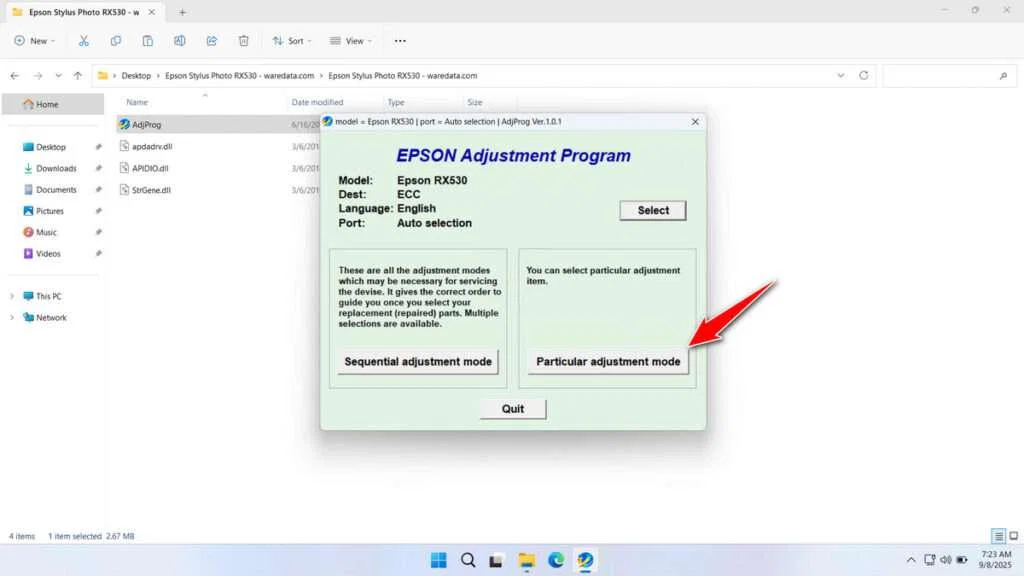1024x576 pixels.
Task: Expand the Sort dropdown
Action: coord(291,40)
